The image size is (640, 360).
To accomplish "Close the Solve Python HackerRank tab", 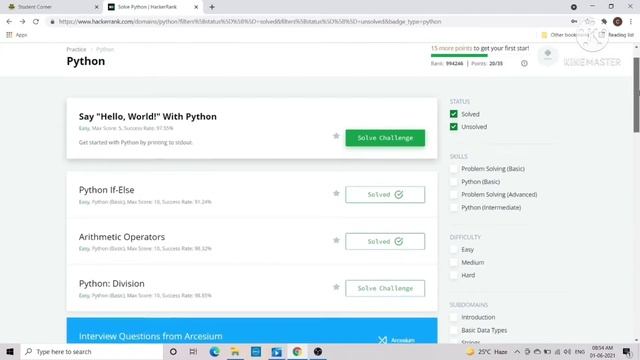I will [196, 7].
